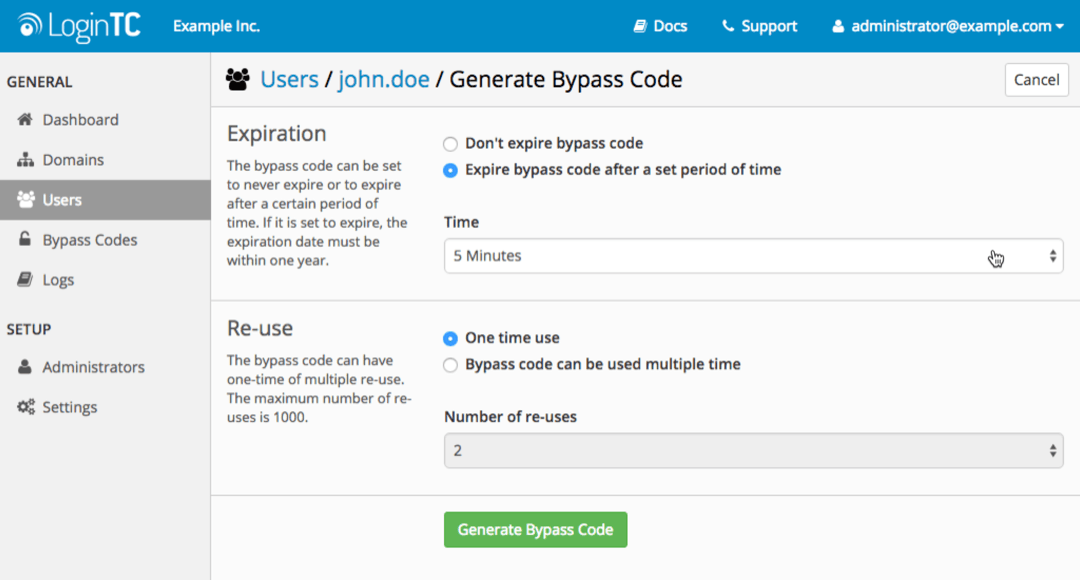
Task: Click the SETUP sidebar heading
Action: coord(29,329)
